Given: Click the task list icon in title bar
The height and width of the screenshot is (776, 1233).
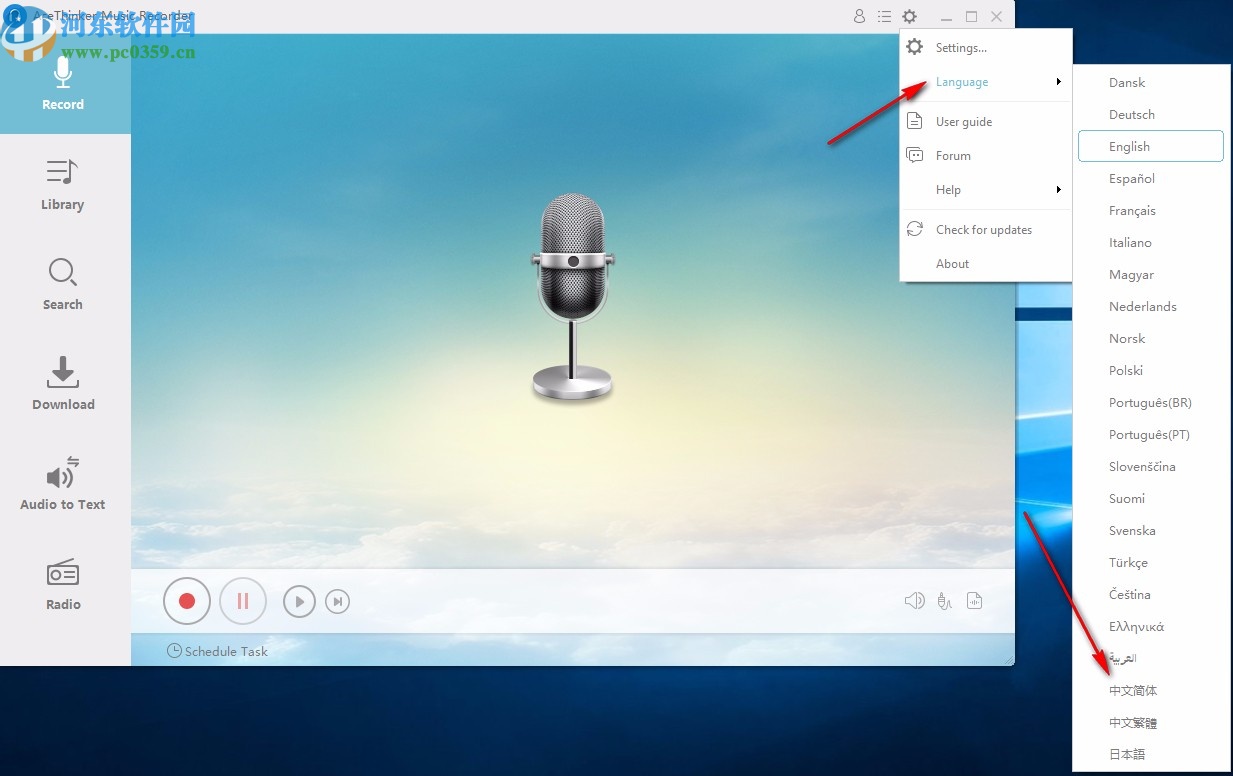Looking at the screenshot, I should [x=884, y=16].
